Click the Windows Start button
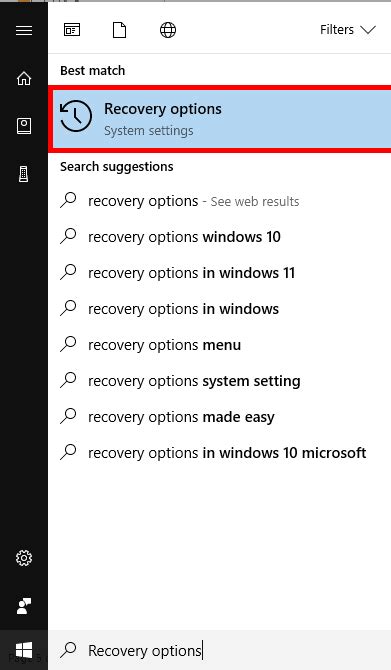Viewport: 391px width, 670px height. tap(24, 650)
